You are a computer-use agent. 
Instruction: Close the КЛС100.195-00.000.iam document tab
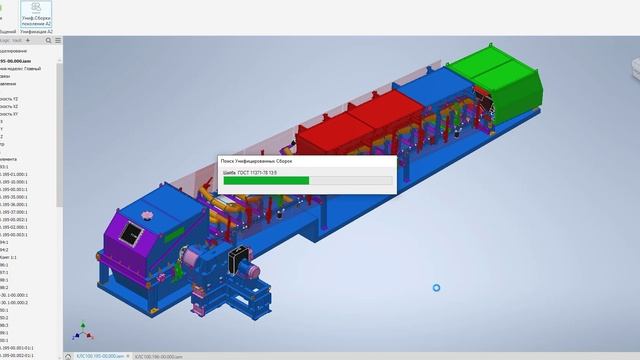click(128, 356)
